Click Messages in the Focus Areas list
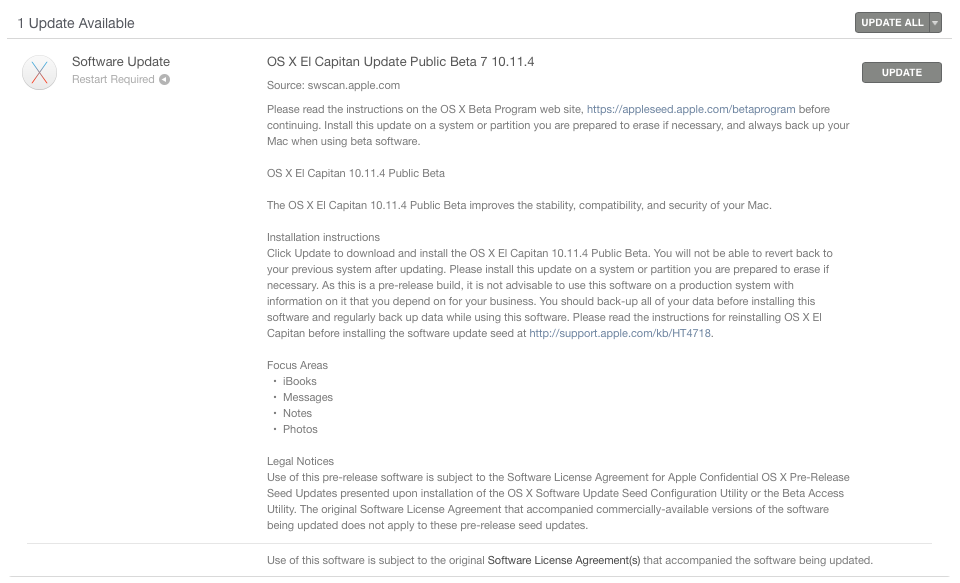This screenshot has height=583, width=960. click(x=307, y=397)
